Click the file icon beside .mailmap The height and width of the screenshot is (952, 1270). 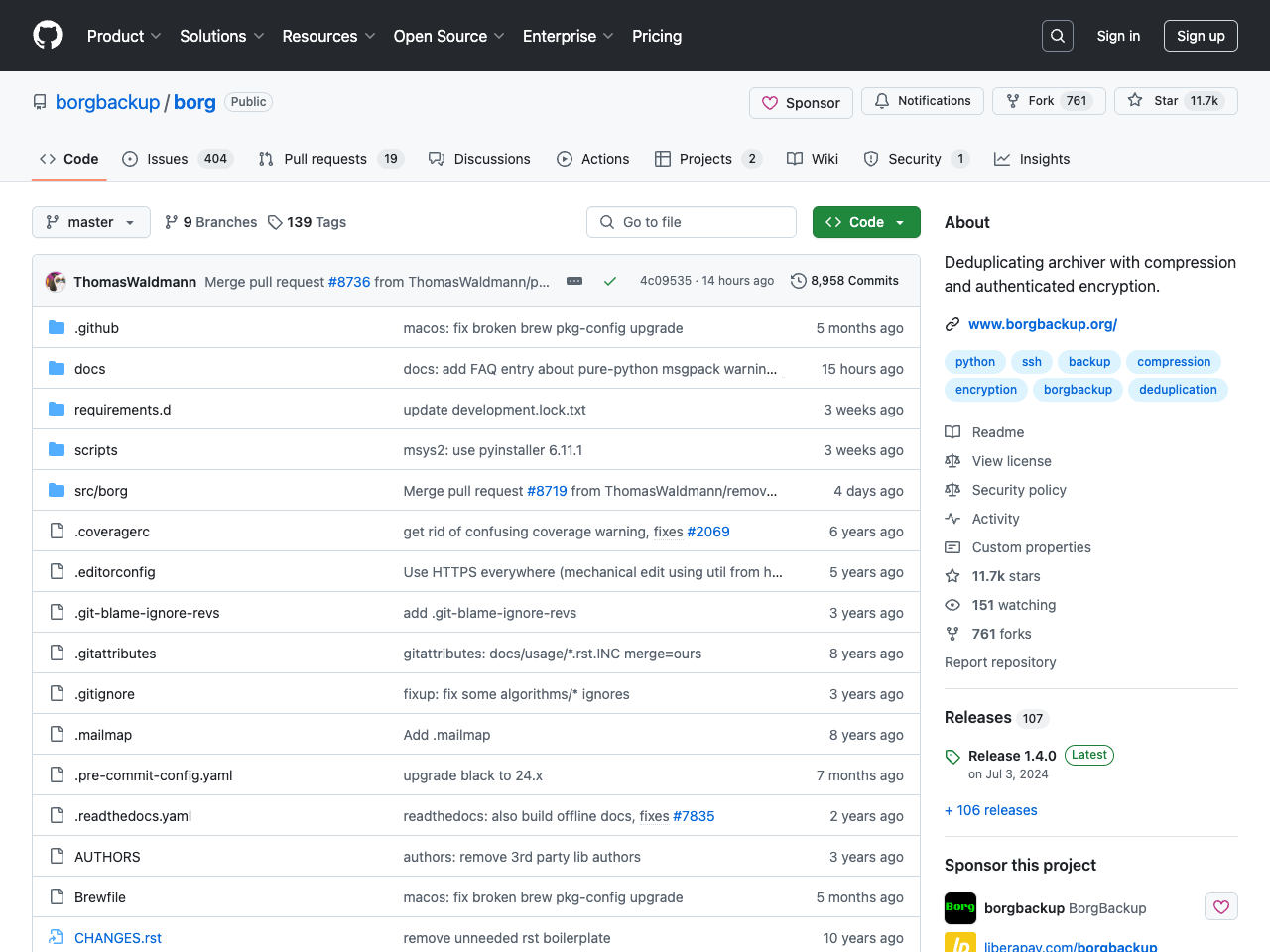(57, 735)
